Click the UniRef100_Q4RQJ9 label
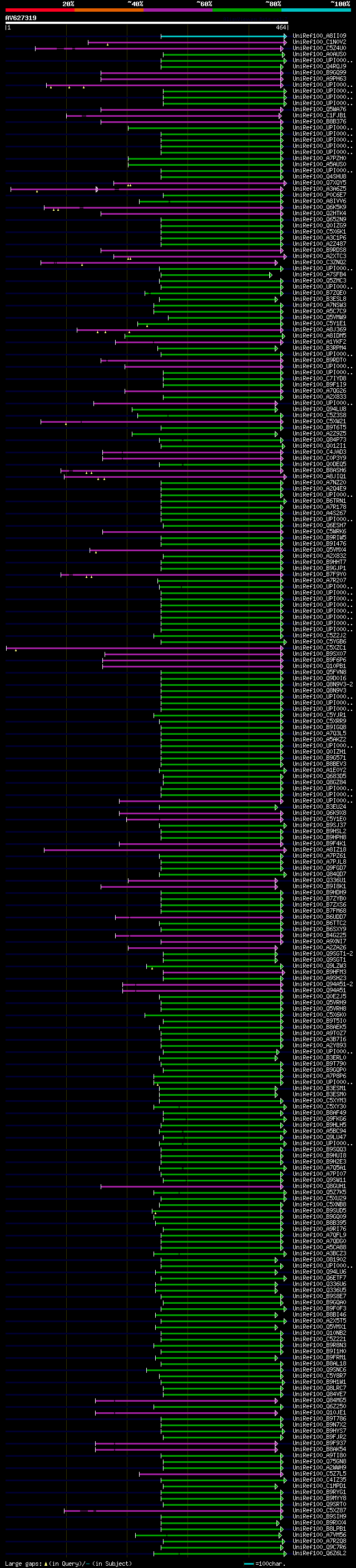This screenshot has width=356, height=1568. click(x=319, y=67)
